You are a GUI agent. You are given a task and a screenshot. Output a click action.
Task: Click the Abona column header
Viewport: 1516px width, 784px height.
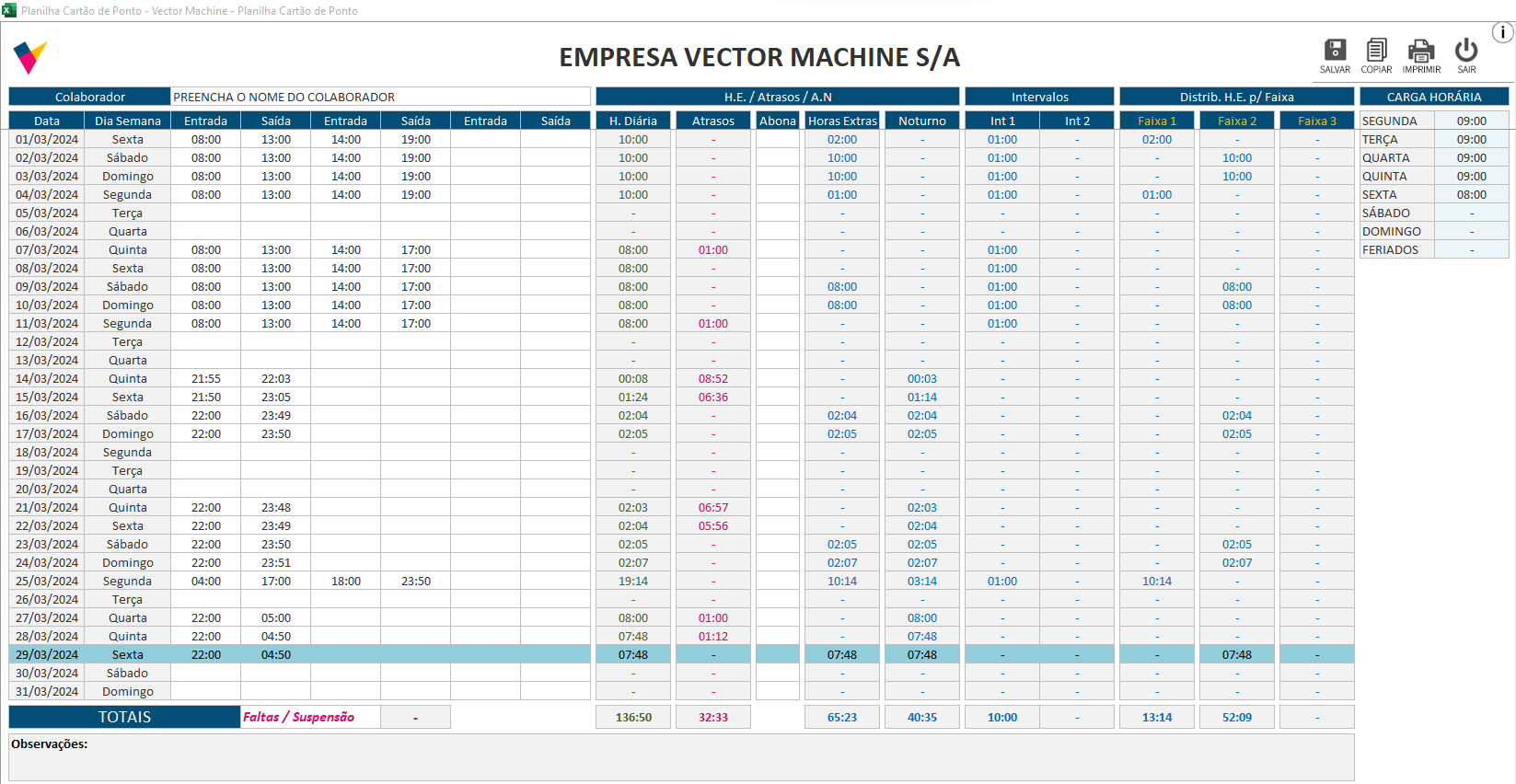778,121
